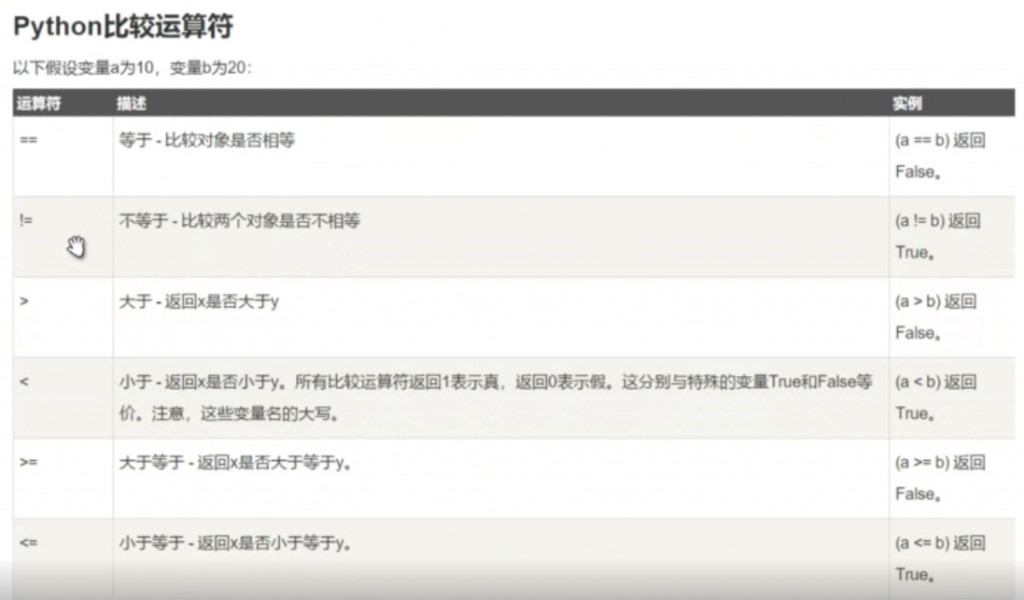Click example '(a != b) 返回'

click(937, 221)
